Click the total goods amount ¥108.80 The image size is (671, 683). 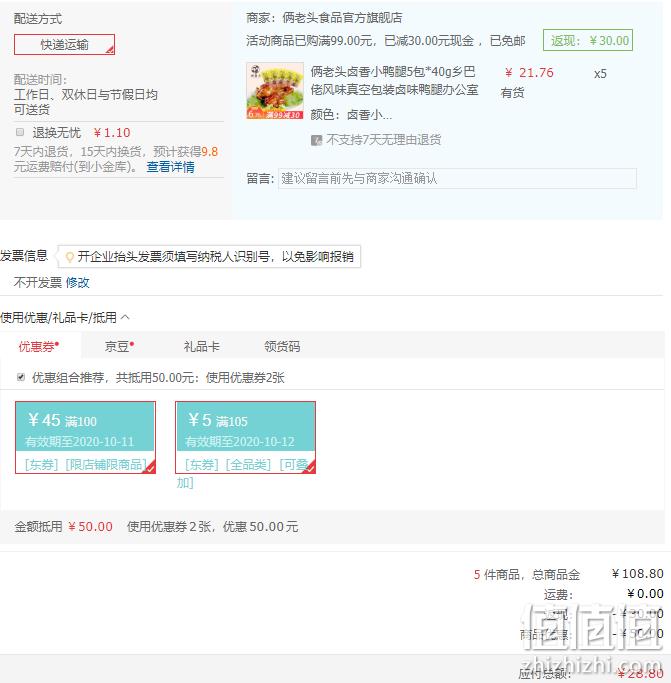[637, 574]
